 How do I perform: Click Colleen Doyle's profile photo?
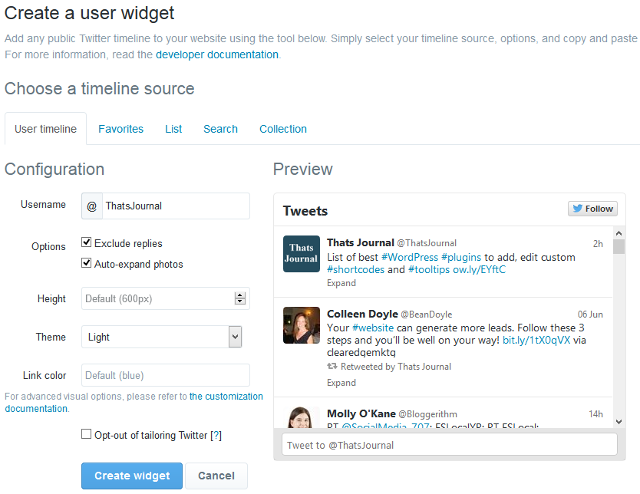pyautogui.click(x=301, y=325)
